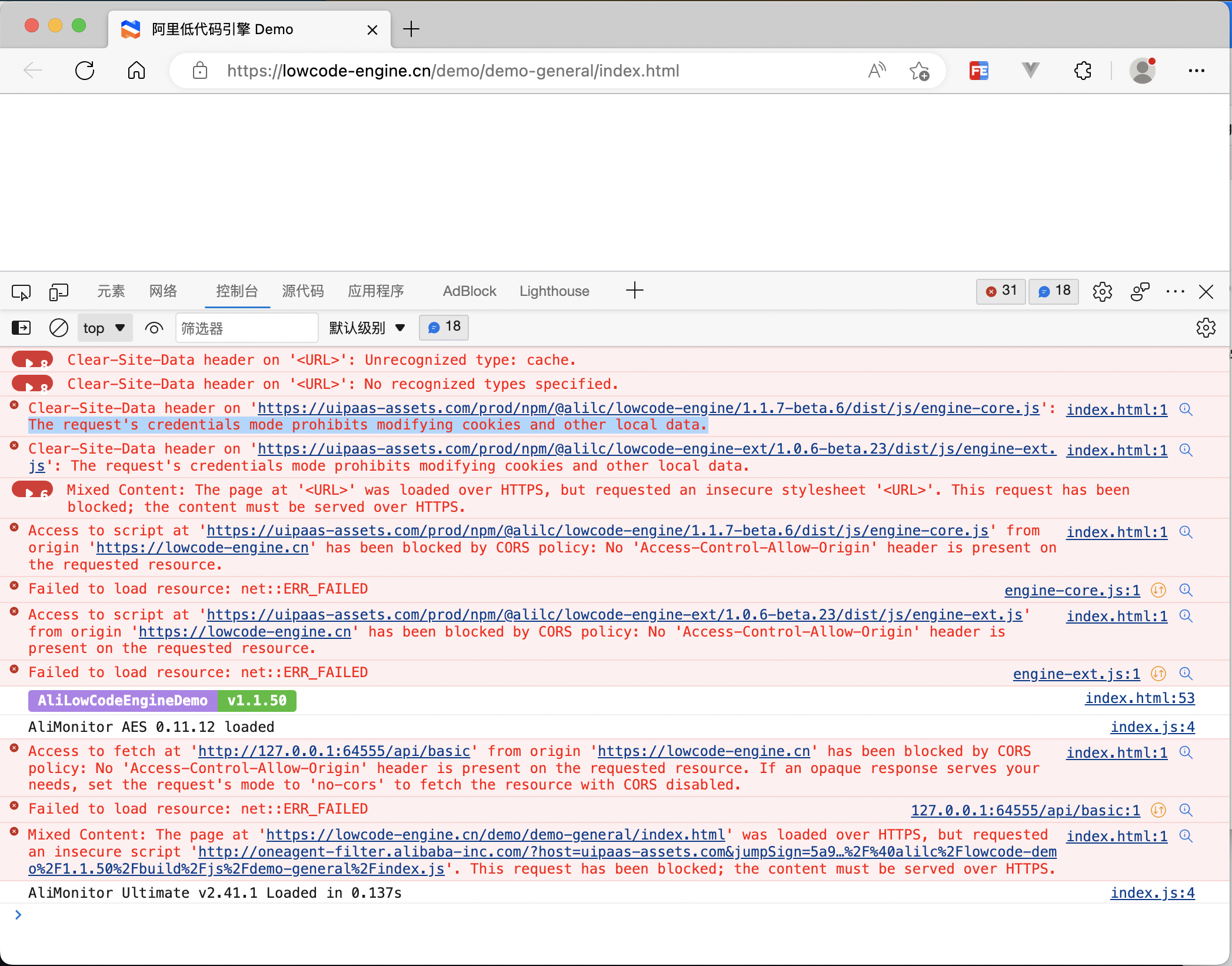Click the badge showing 31 errors
The width and height of the screenshot is (1232, 966).
click(1000, 291)
